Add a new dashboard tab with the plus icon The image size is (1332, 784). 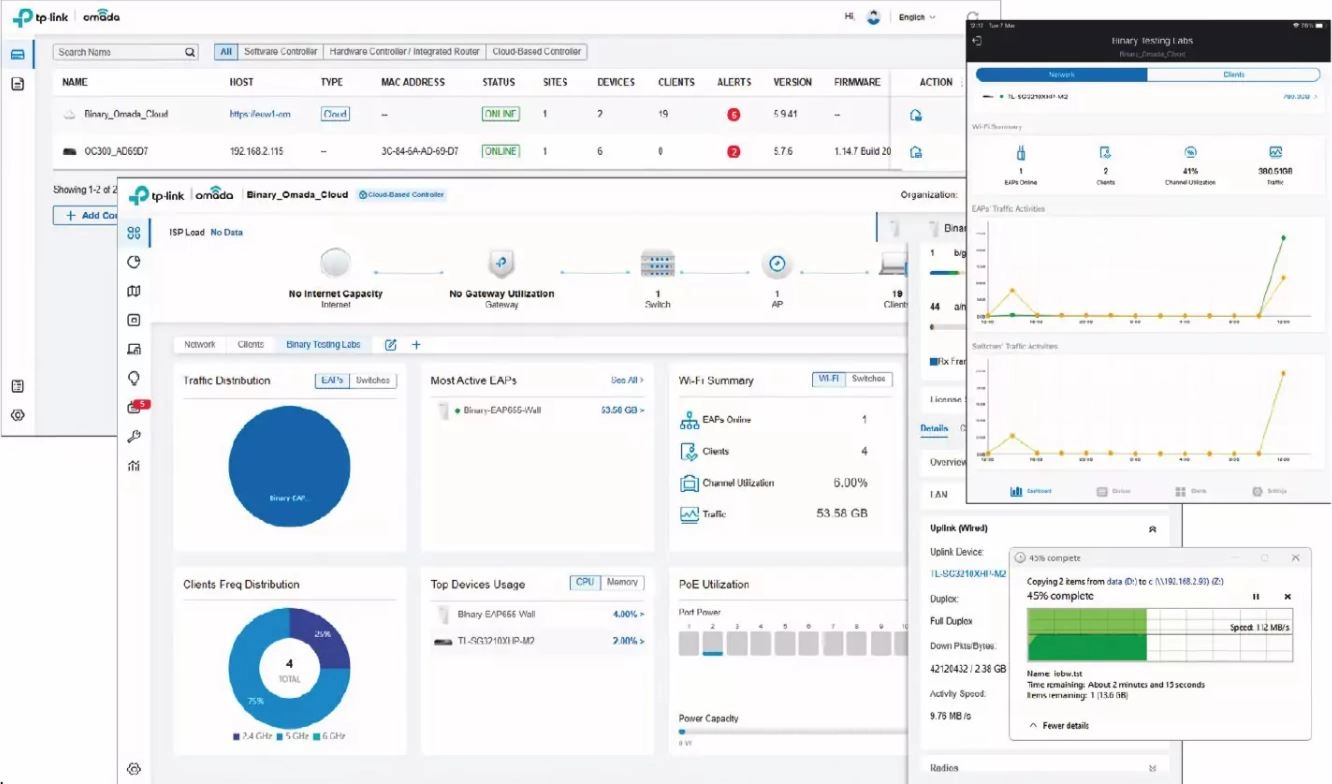tap(416, 345)
